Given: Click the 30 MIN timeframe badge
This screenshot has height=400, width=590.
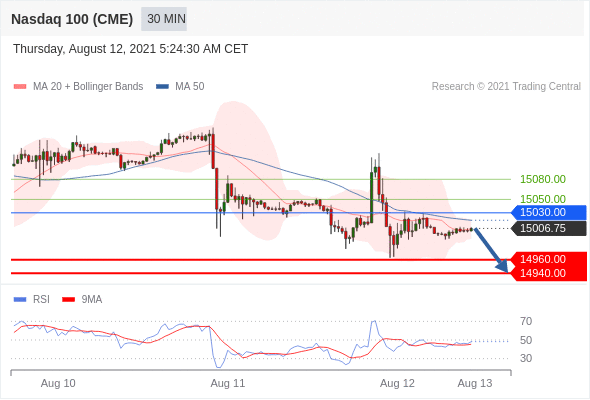Looking at the screenshot, I should click(x=164, y=19).
